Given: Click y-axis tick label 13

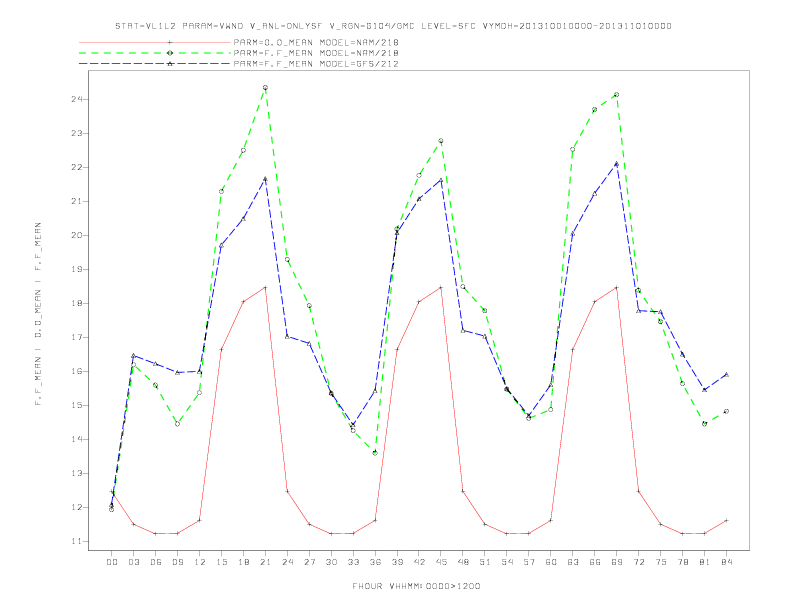Looking at the screenshot, I should pyautogui.click(x=76, y=473).
